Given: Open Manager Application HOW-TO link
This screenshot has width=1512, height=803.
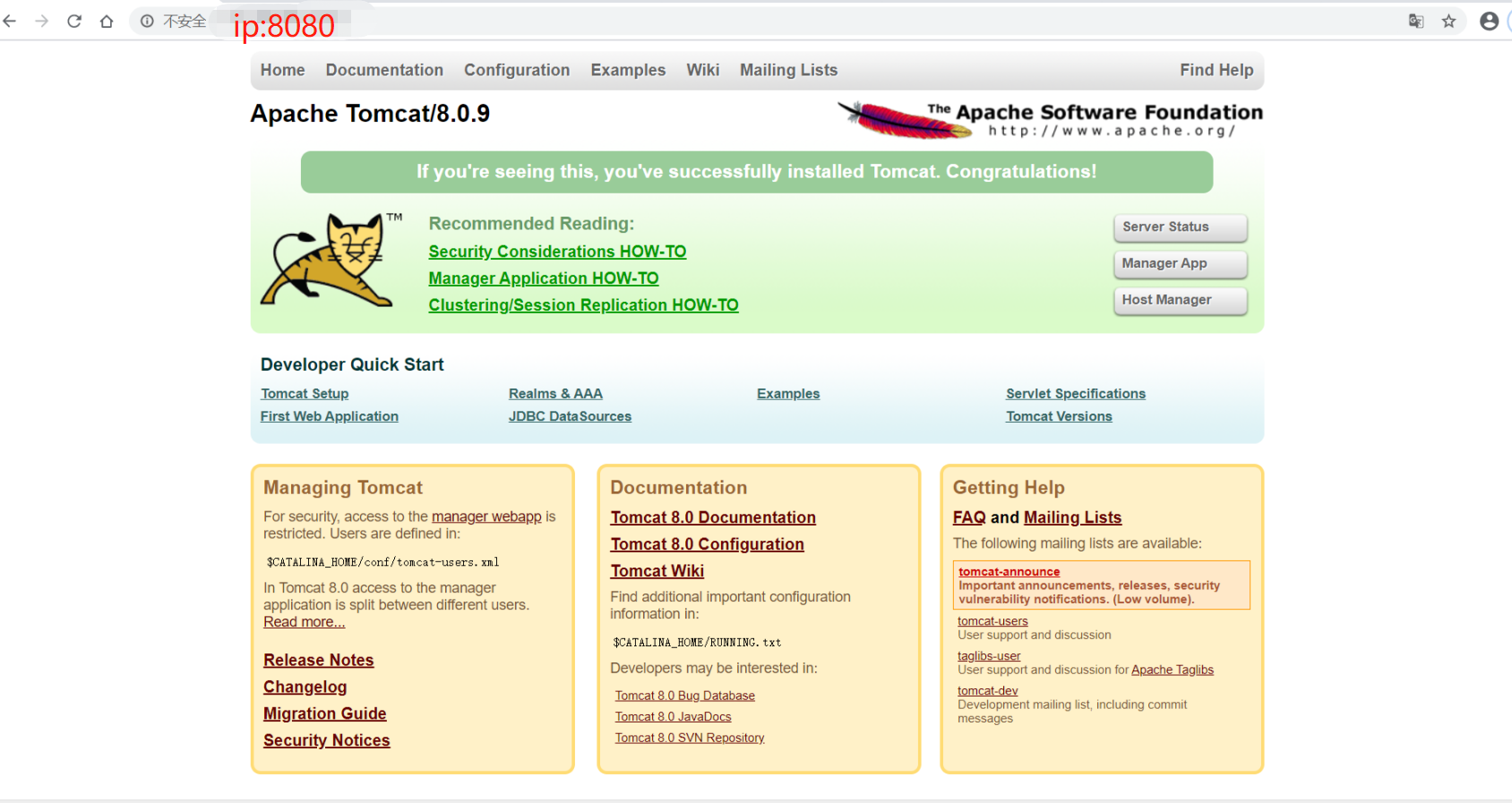Looking at the screenshot, I should [544, 278].
